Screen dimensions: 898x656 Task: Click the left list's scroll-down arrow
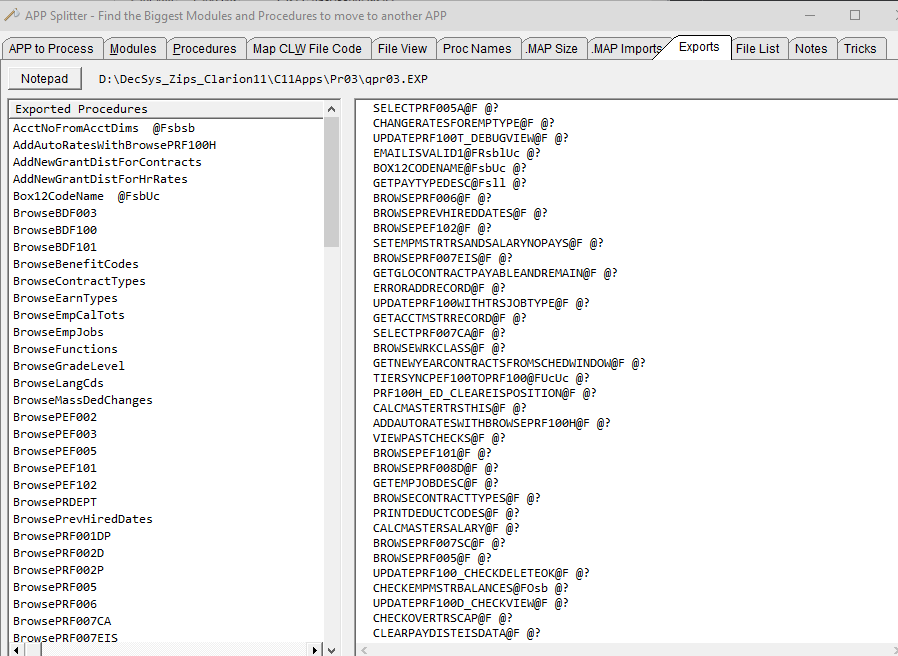pyautogui.click(x=332, y=649)
